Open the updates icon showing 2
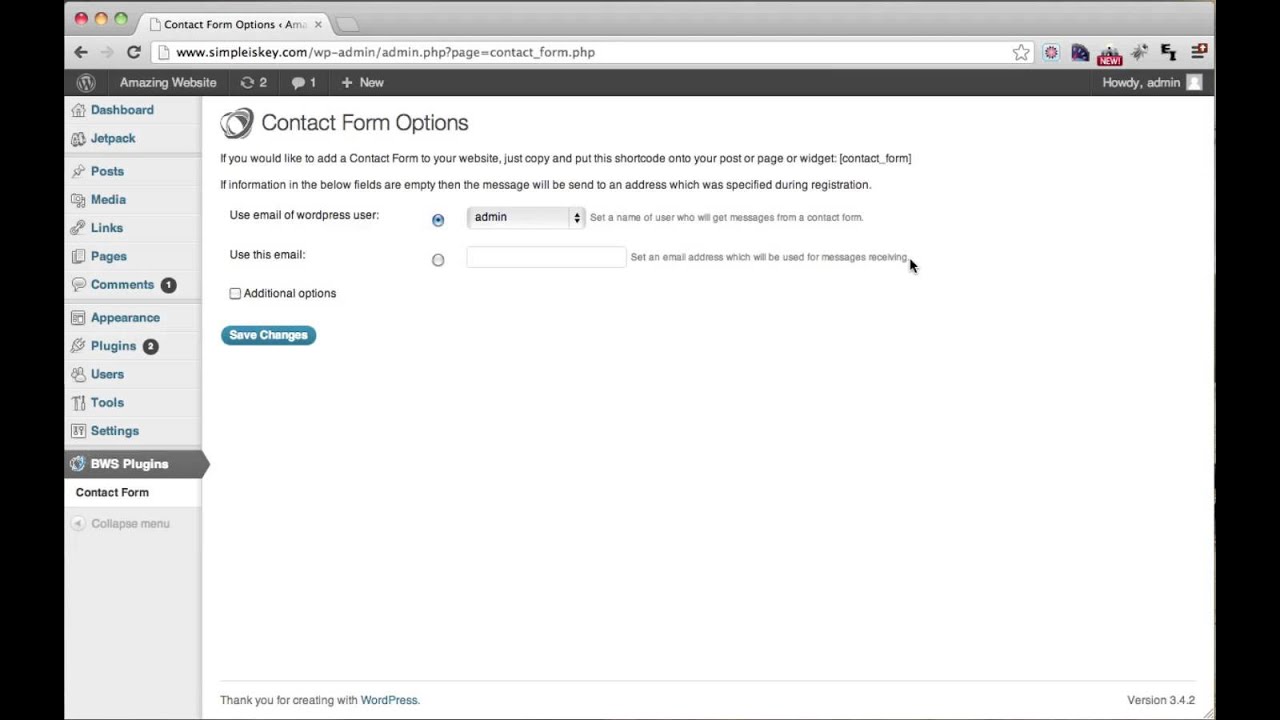 coord(254,83)
